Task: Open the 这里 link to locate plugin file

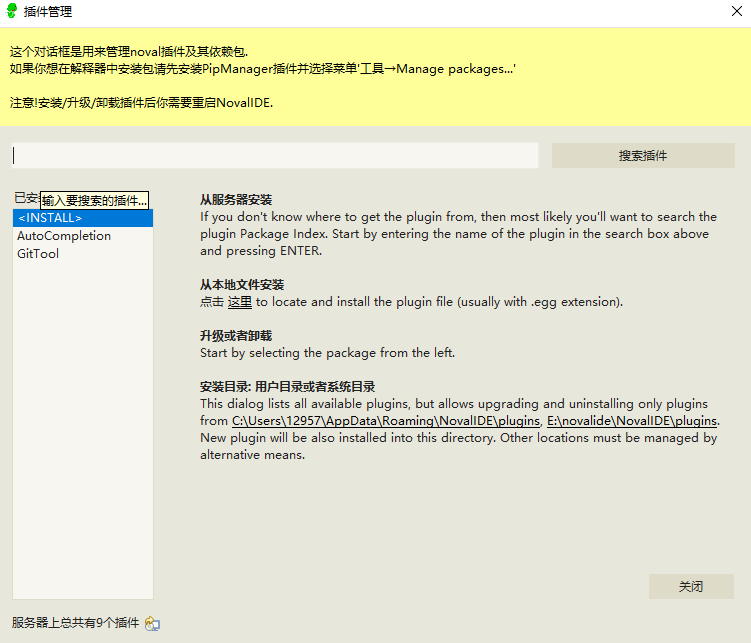Action: click(239, 302)
